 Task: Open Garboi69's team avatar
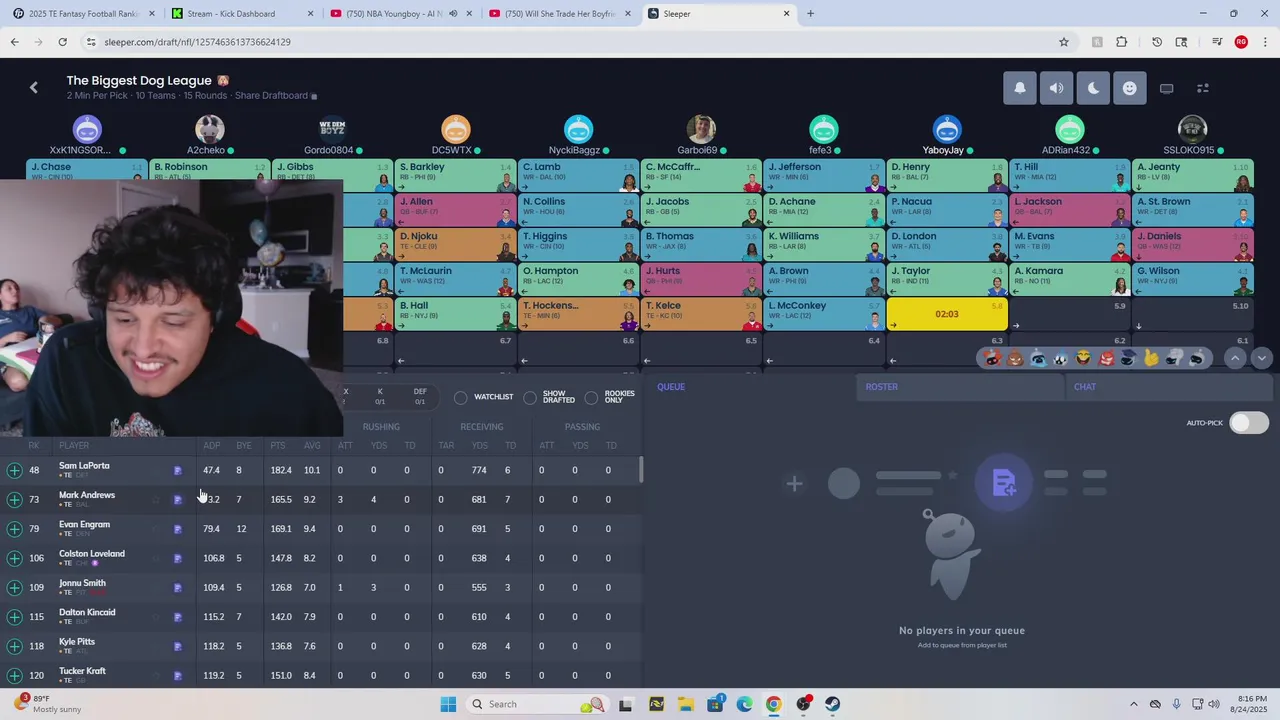[x=701, y=130]
